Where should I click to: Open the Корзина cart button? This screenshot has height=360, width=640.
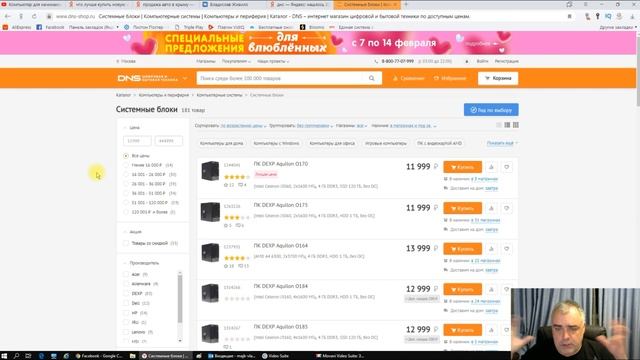pos(498,78)
